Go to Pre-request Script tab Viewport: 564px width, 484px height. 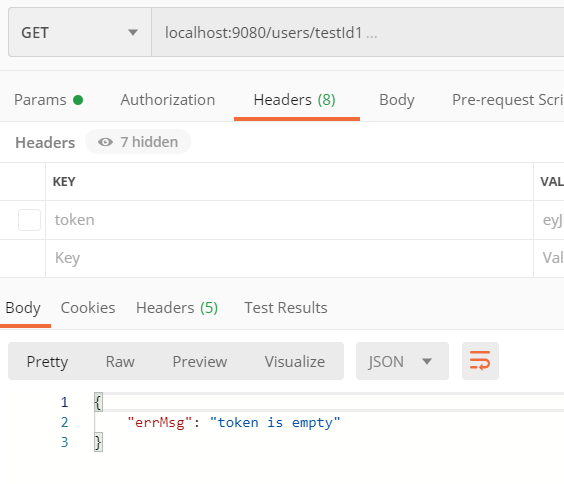click(x=508, y=100)
